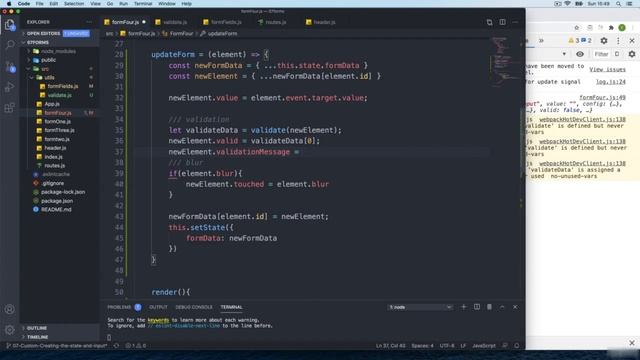Toggle live expression eye icon in console
Screen dimensions: 640x360
click(x=580, y=54)
